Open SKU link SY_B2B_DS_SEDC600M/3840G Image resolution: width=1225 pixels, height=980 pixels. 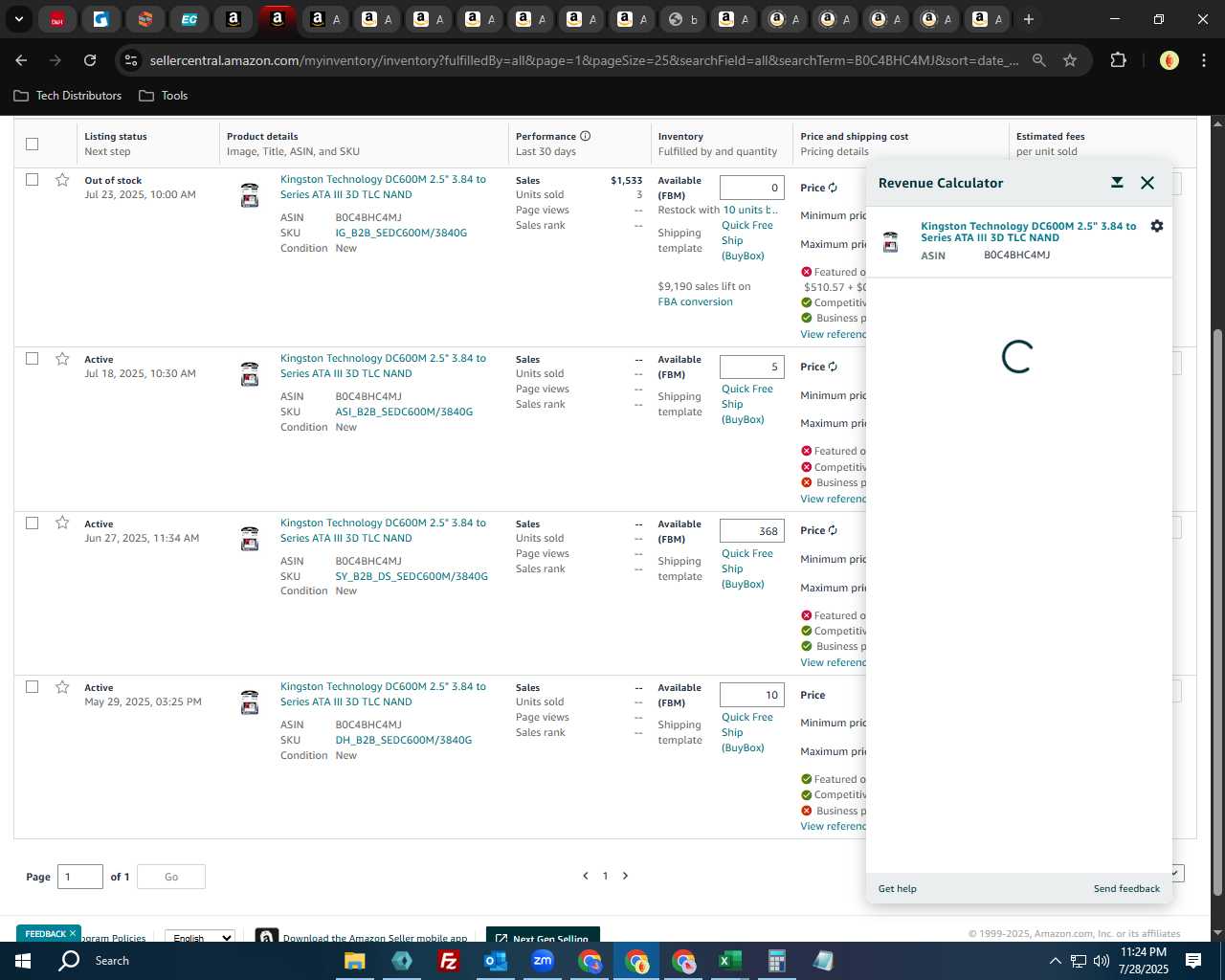click(412, 576)
